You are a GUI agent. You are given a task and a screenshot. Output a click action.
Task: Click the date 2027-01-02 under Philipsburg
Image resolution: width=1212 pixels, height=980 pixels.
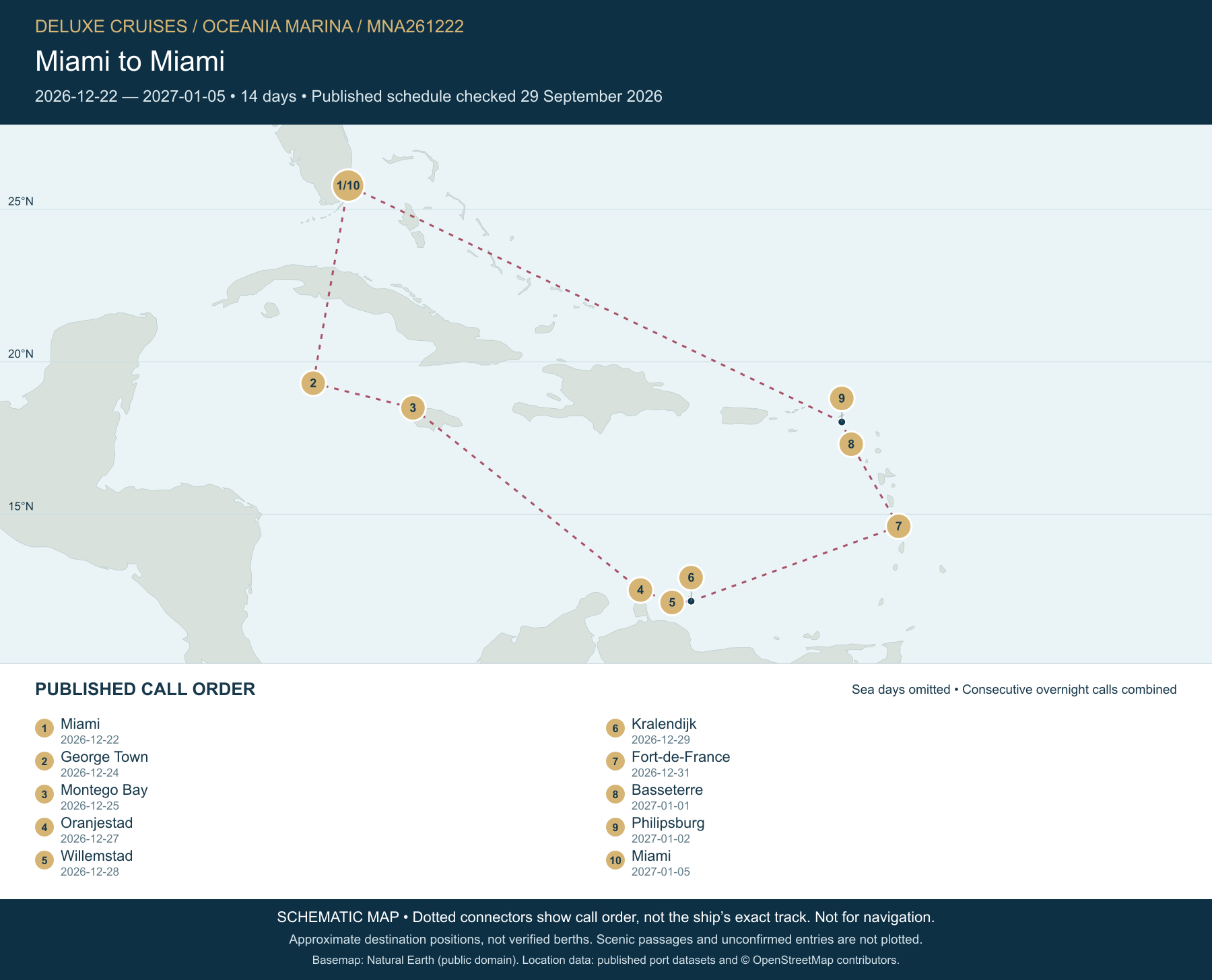point(661,839)
